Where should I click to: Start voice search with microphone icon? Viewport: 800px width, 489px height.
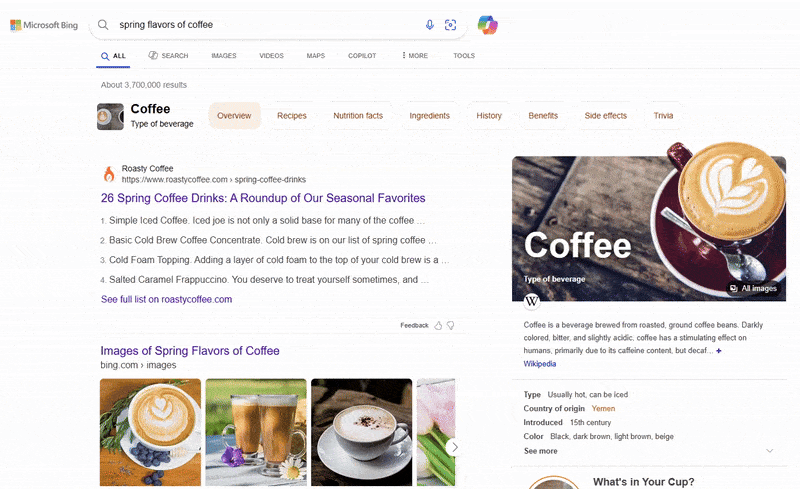(x=430, y=25)
